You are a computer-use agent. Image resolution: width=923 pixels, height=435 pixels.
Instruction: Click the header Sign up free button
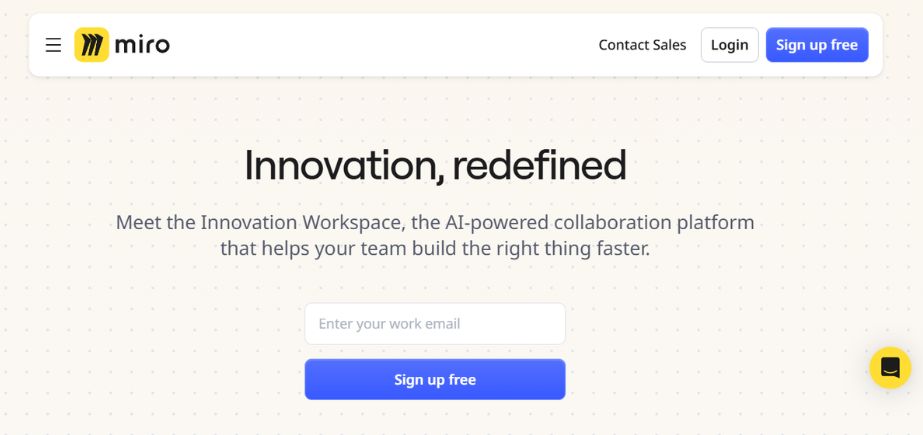(x=816, y=45)
